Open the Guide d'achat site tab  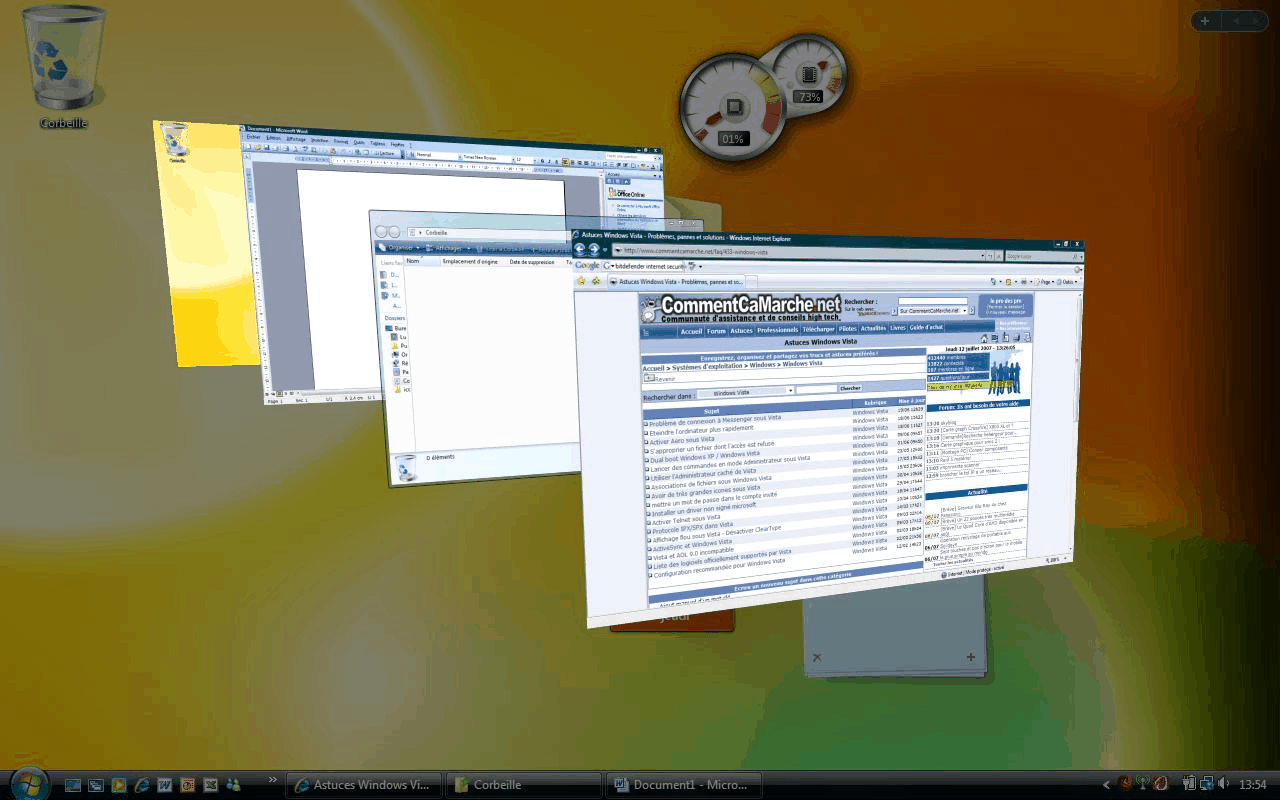click(926, 326)
